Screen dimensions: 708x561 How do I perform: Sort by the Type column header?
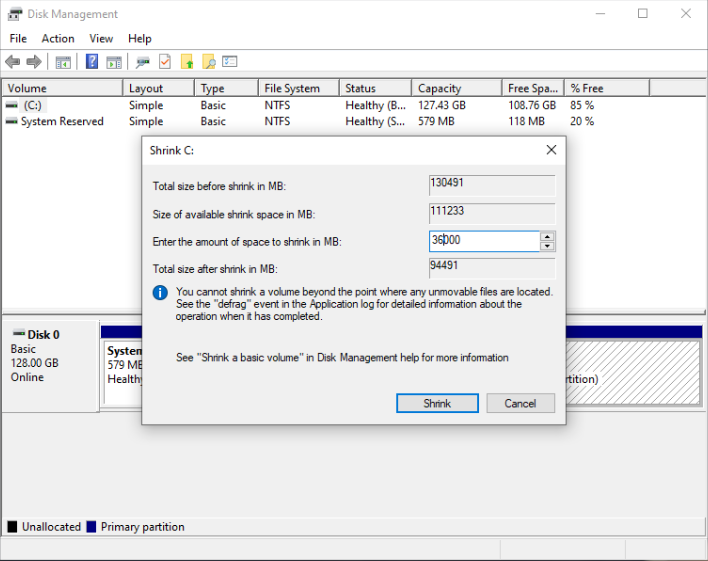click(227, 88)
